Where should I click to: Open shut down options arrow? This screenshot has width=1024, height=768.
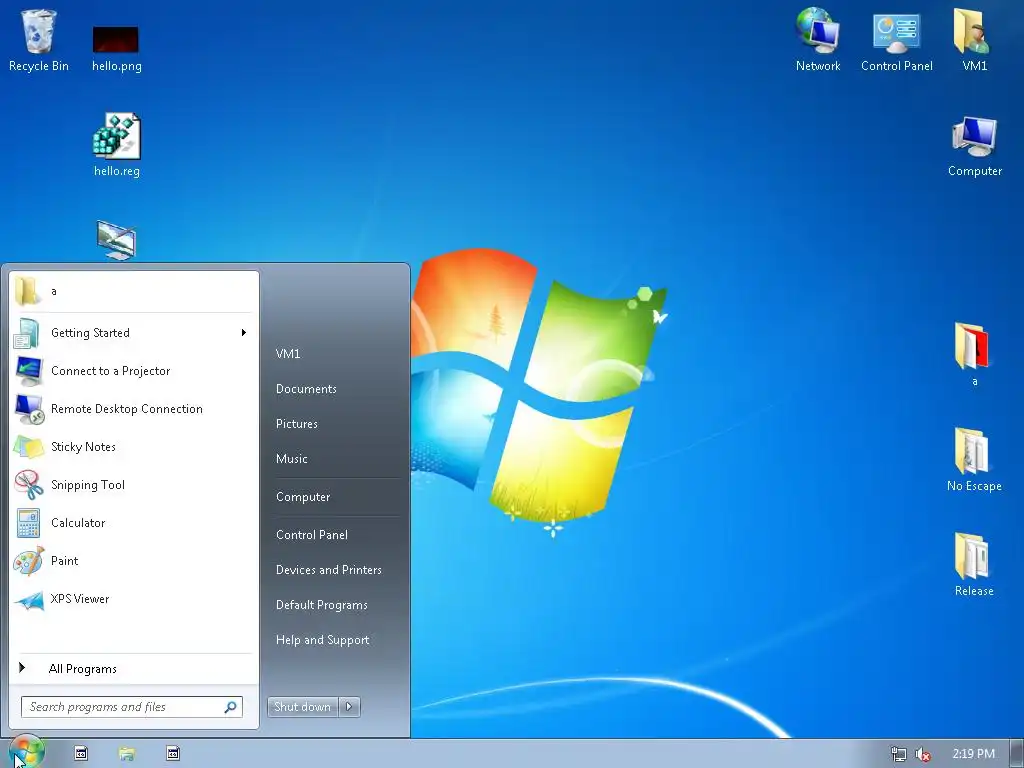[349, 707]
